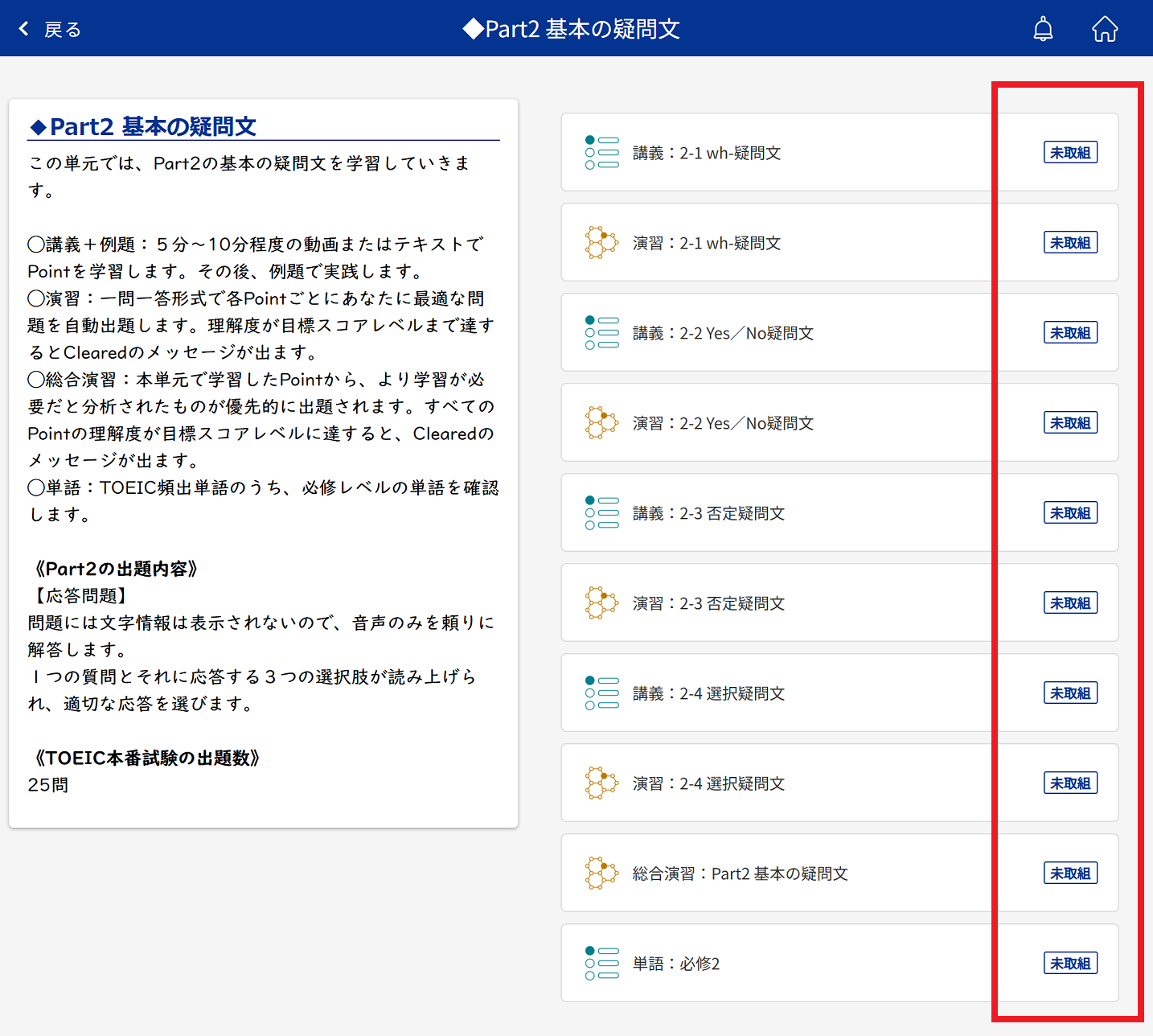
Task: Open 演習:2-4 選択疑問文 exercise
Action: [x=708, y=783]
